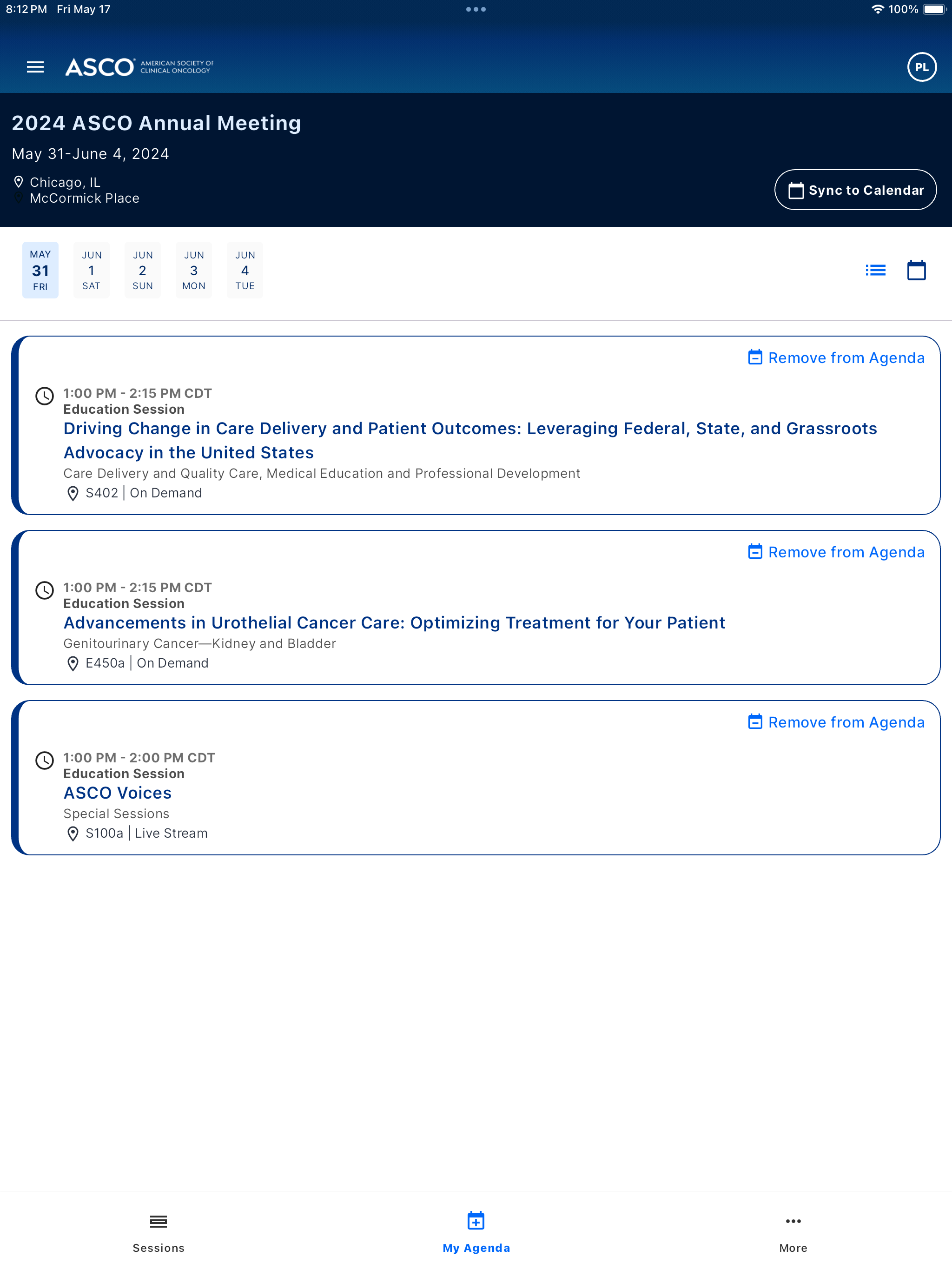Go to the Sessions tab

point(159,1233)
